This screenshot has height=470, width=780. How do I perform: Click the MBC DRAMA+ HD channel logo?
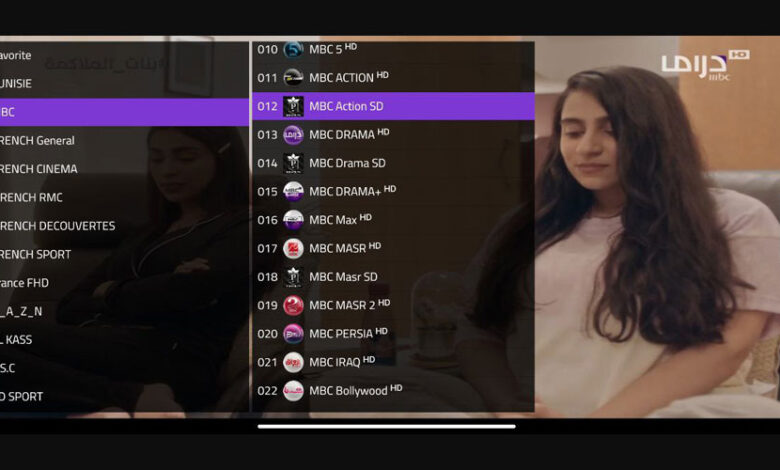pos(293,191)
